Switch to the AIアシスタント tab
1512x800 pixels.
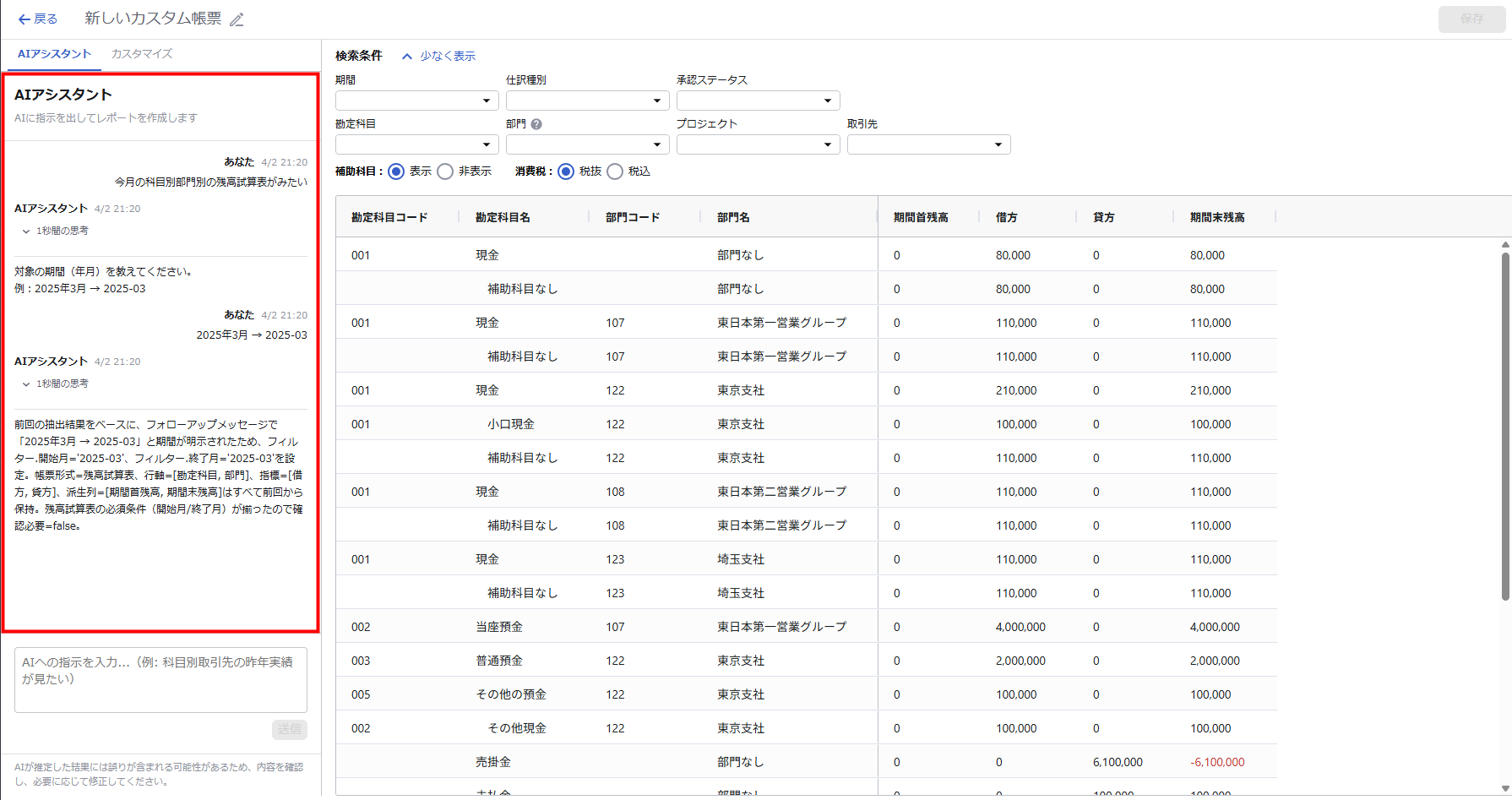(x=54, y=54)
